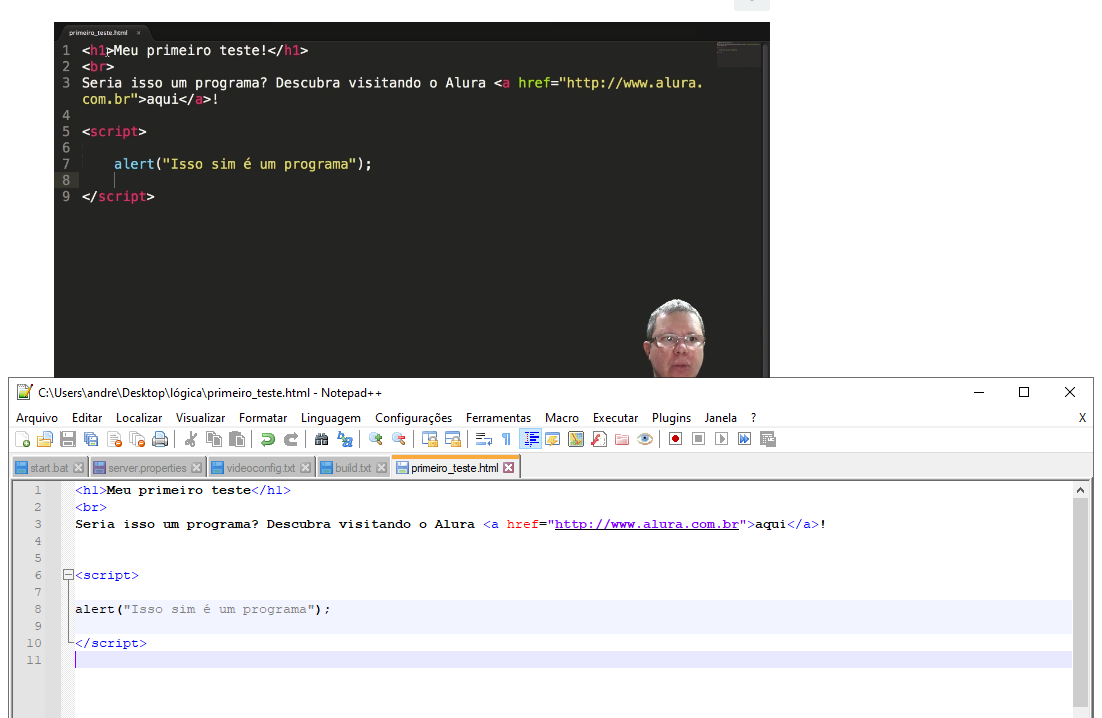This screenshot has width=1102, height=718.
Task: Toggle Show all characters pilcrow icon
Action: pos(506,439)
